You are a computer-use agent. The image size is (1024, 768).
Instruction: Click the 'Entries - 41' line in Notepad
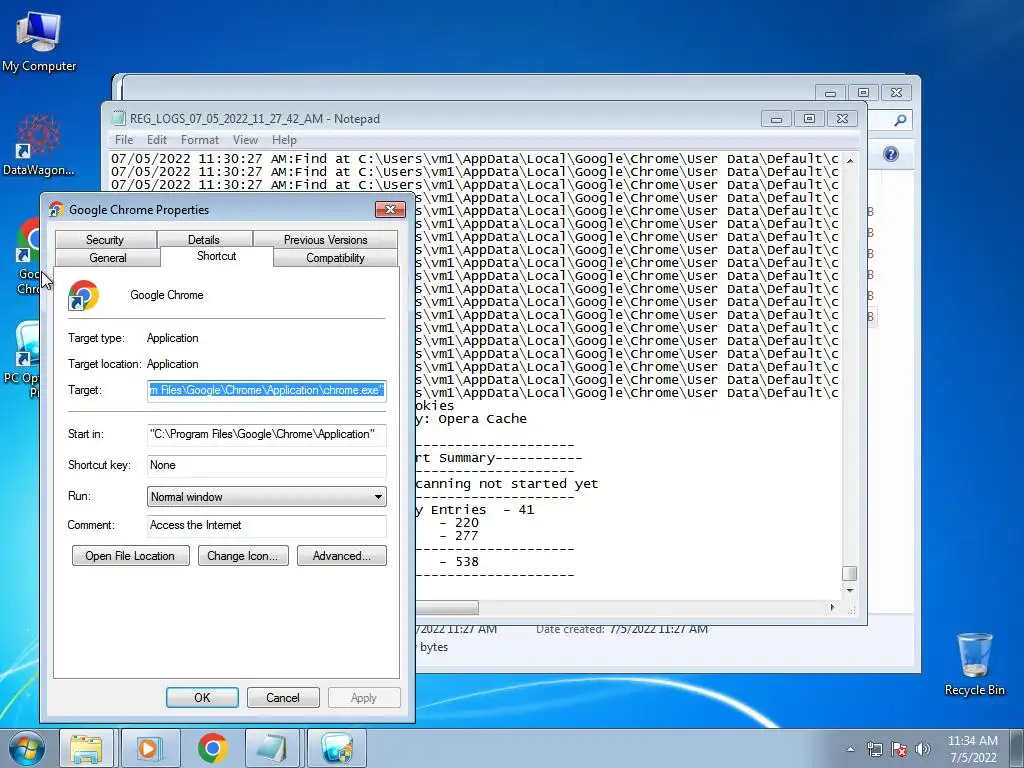pyautogui.click(x=475, y=510)
